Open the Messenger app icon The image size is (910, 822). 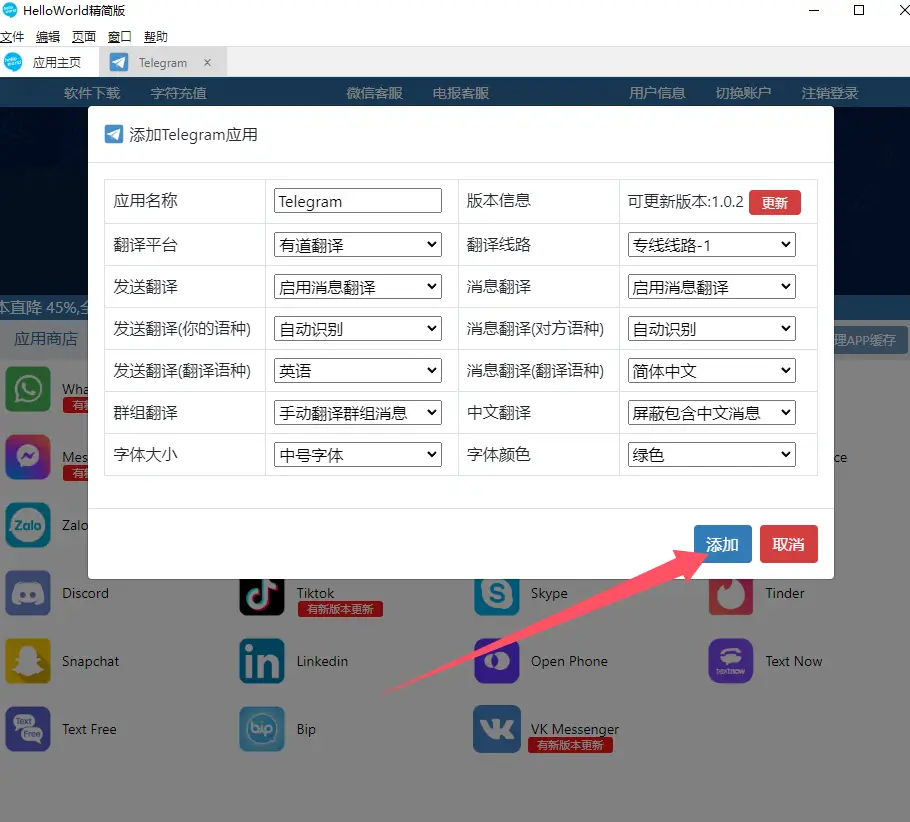(x=28, y=457)
